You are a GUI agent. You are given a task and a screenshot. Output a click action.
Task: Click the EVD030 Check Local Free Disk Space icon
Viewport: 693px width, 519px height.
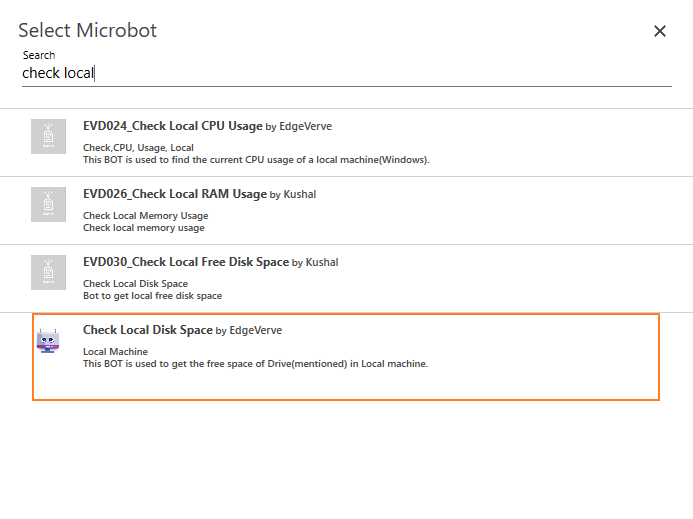[48, 272]
